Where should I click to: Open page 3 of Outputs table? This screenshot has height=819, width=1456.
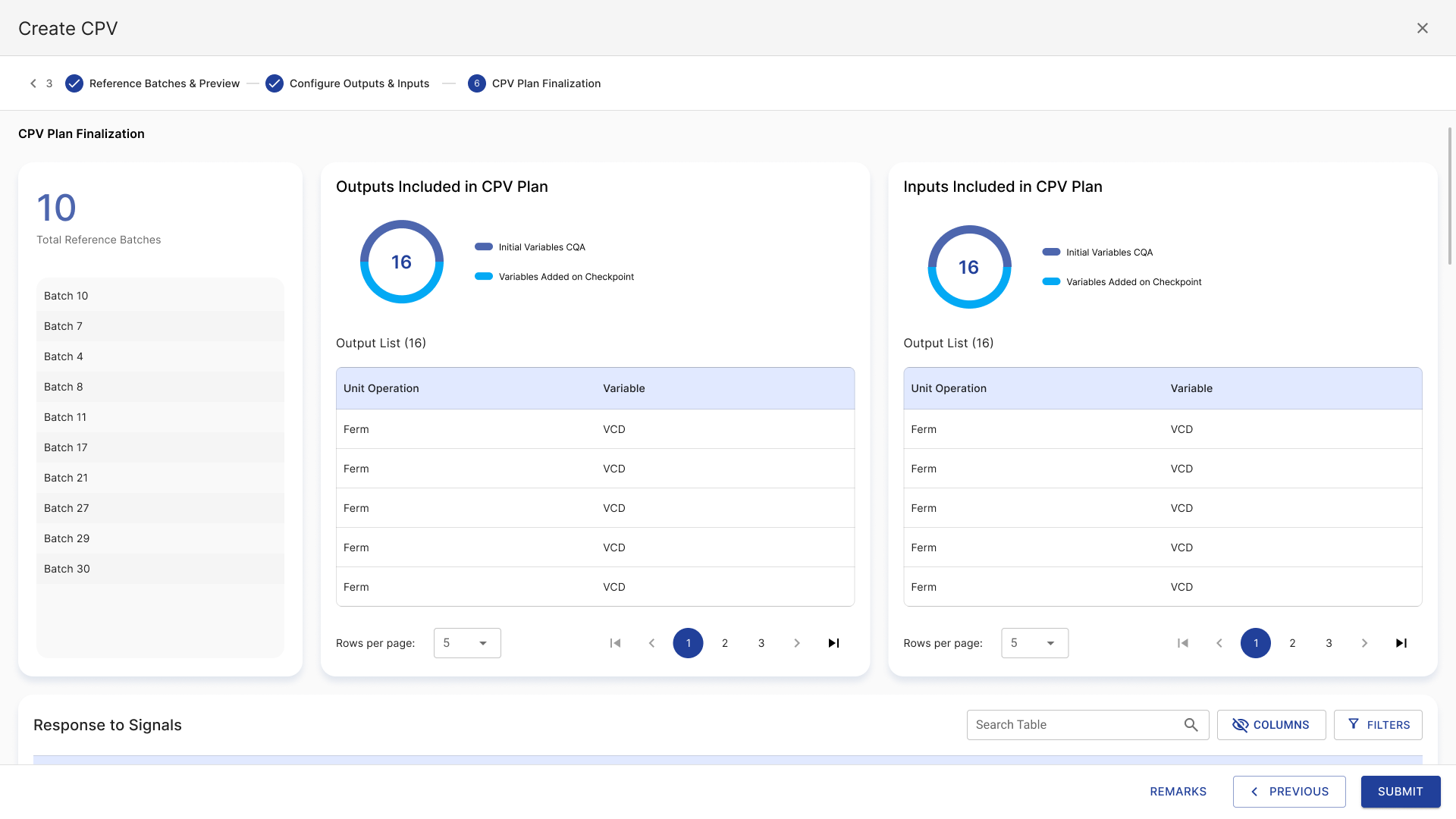click(761, 643)
